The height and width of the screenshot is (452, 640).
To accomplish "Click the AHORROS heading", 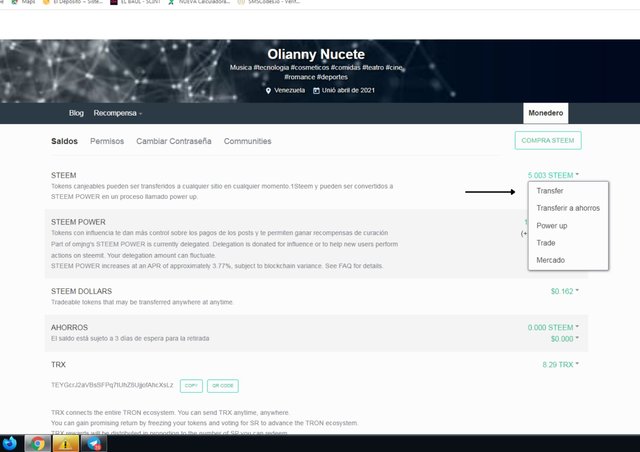I will tap(69, 327).
